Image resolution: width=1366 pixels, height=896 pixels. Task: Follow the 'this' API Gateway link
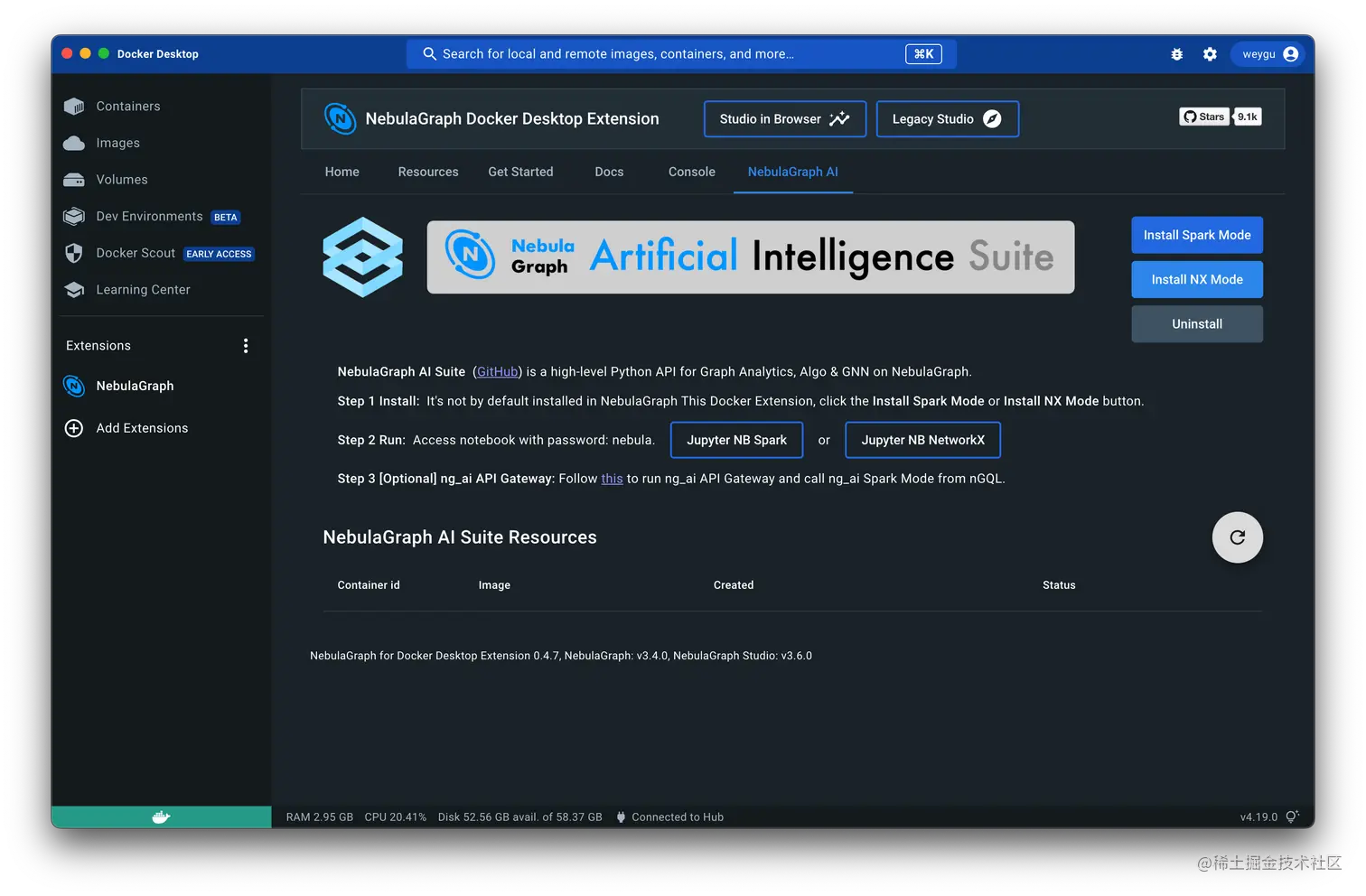(x=612, y=479)
